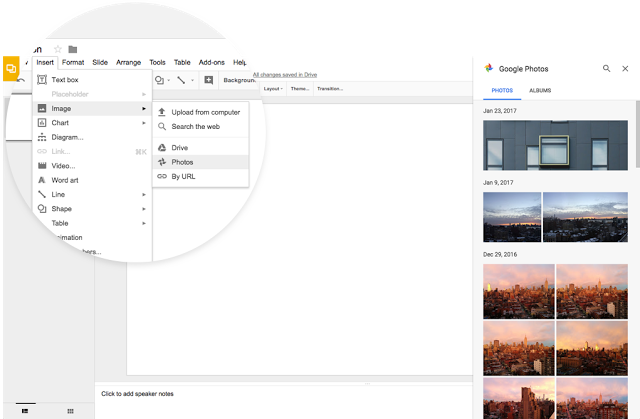
Task: Click the add comment toolbar icon
Action: tap(209, 80)
